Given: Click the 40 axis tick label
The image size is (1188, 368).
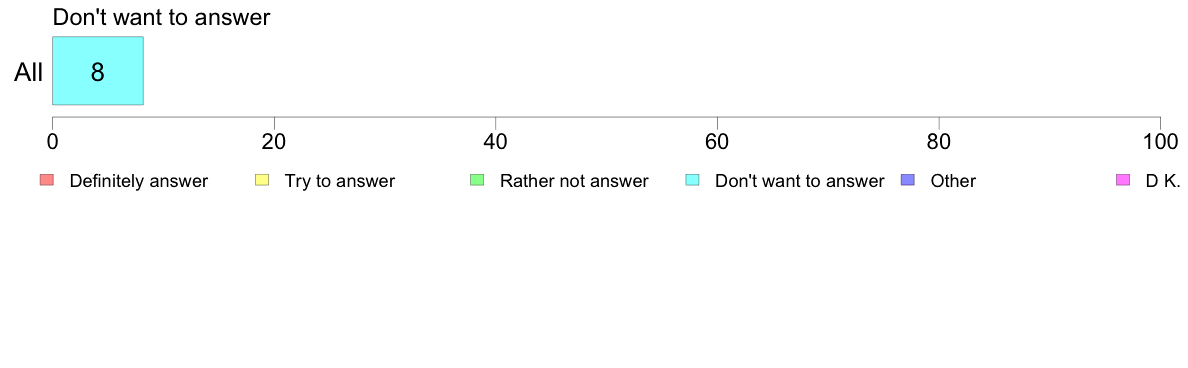Looking at the screenshot, I should [496, 141].
